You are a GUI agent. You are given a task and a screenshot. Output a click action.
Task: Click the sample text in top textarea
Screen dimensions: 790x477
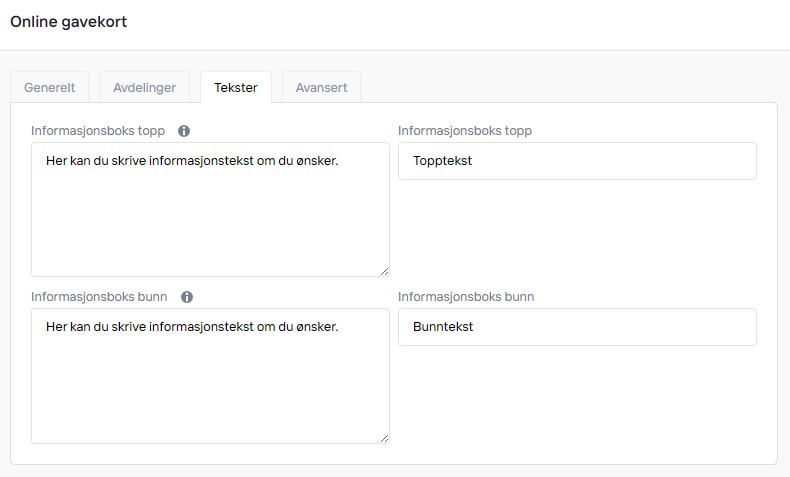192,160
